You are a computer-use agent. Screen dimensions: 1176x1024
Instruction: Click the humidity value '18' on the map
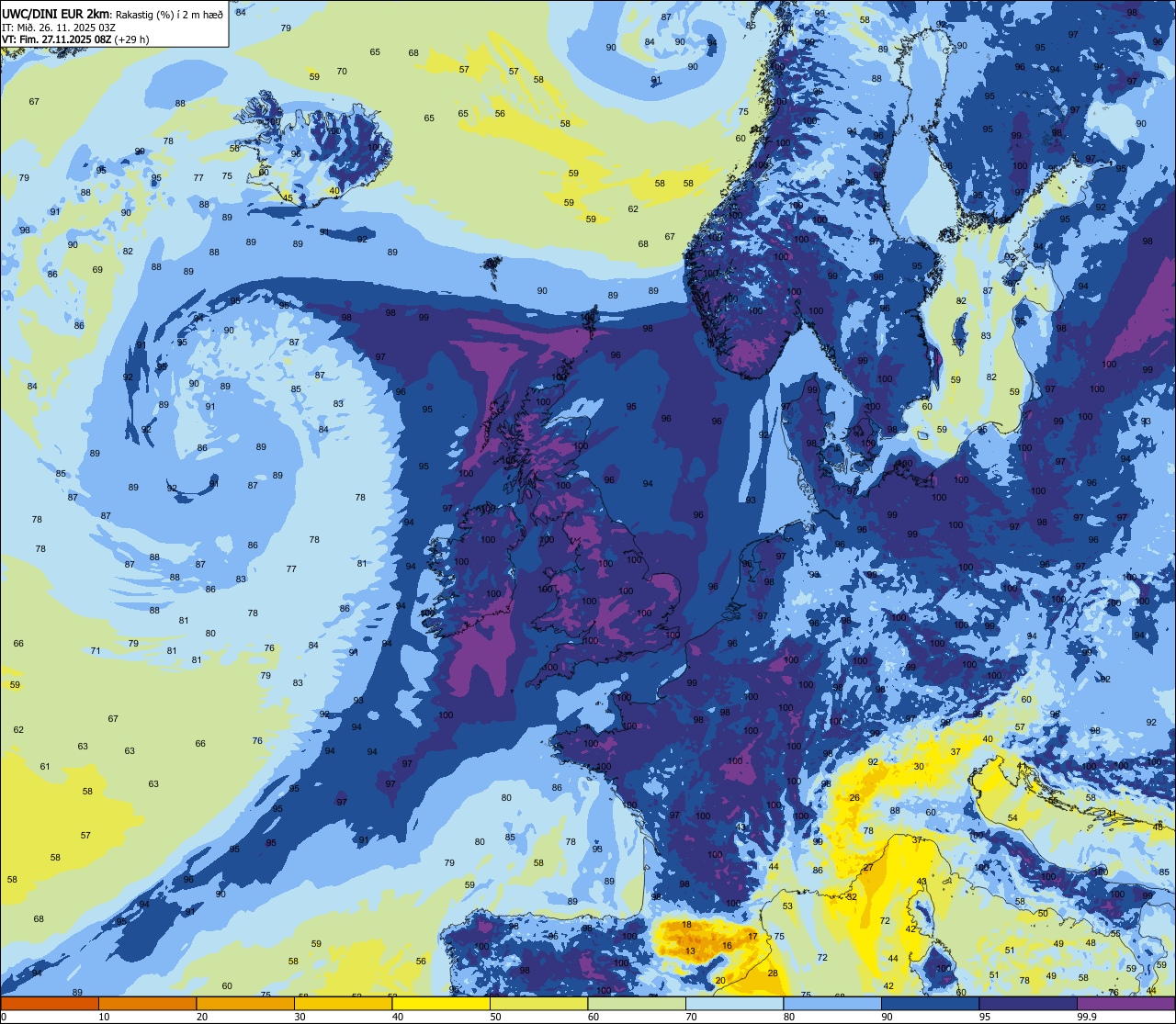(x=687, y=925)
